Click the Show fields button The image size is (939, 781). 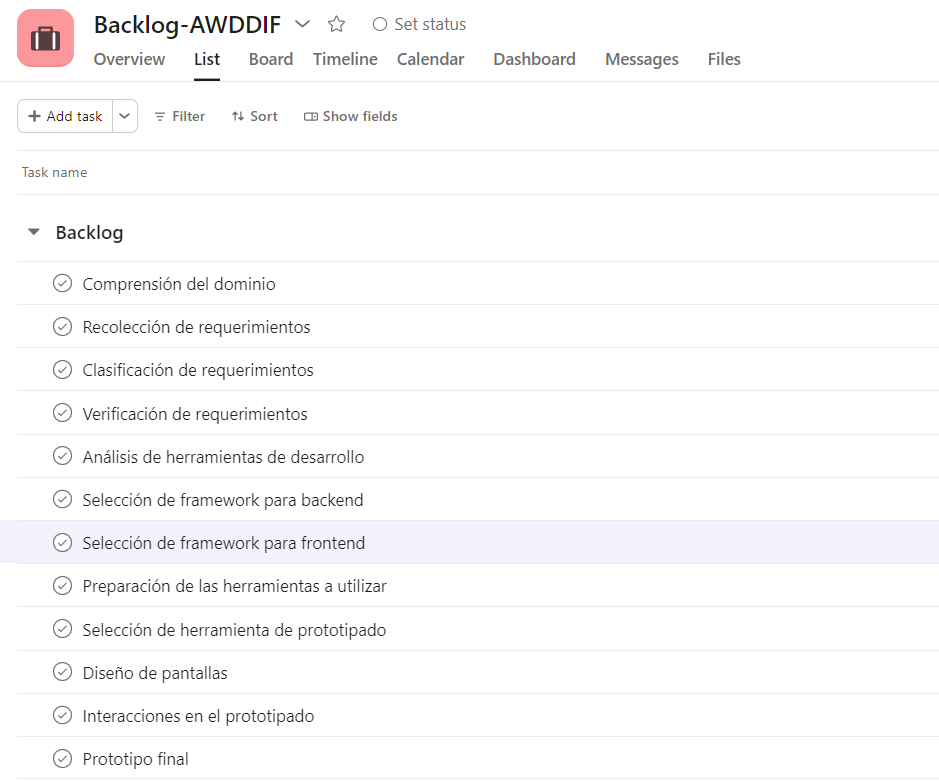click(x=350, y=116)
